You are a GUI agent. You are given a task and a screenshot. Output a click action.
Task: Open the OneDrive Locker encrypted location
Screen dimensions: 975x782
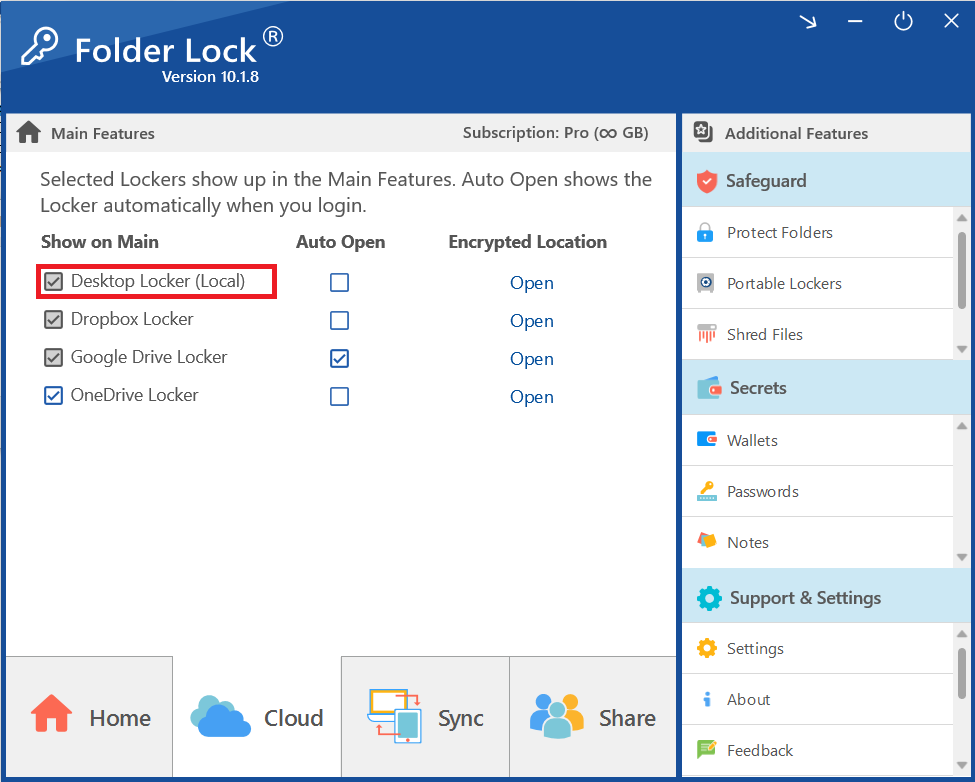531,397
